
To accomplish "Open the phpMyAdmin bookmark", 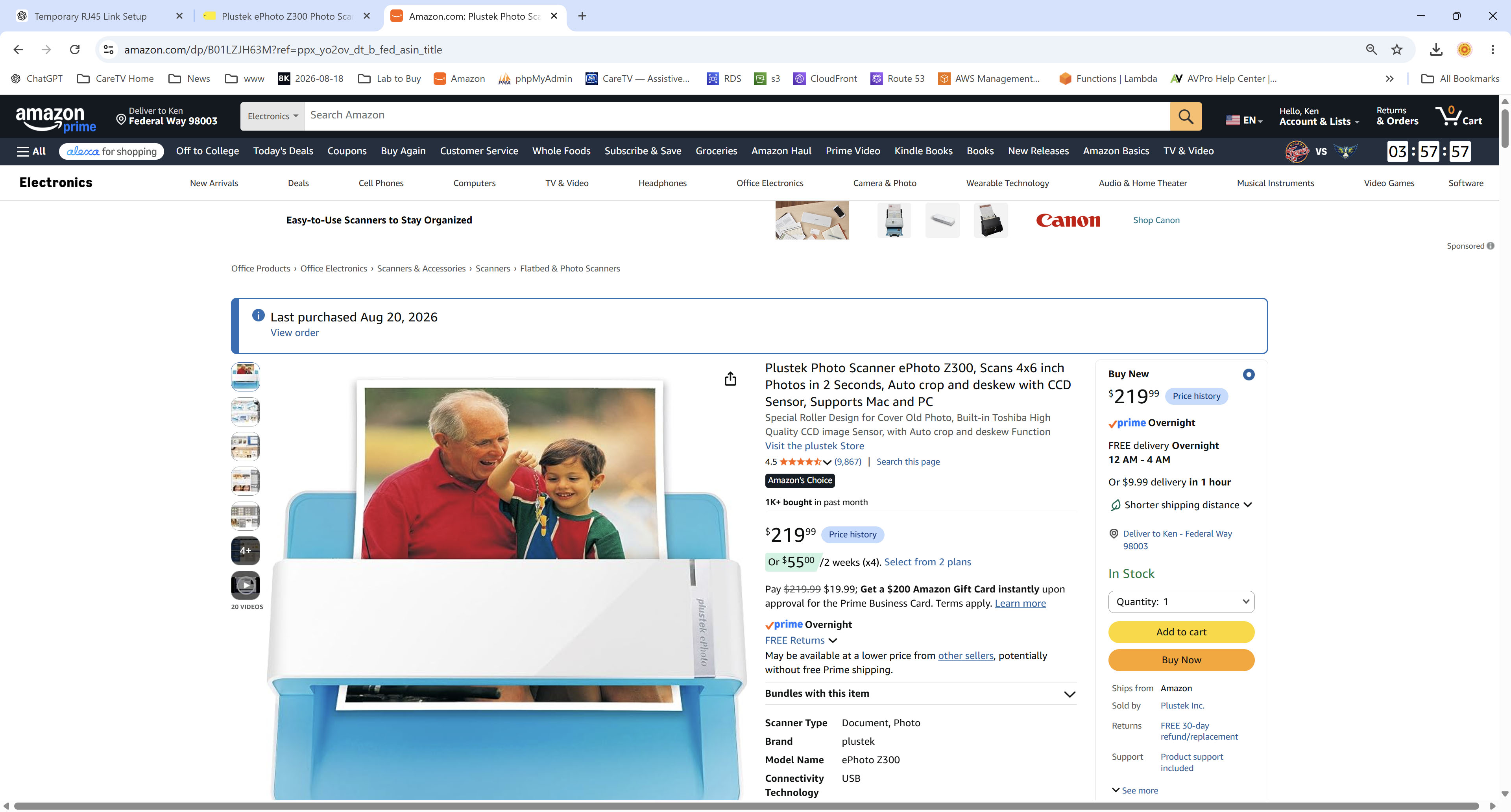I will tap(535, 79).
